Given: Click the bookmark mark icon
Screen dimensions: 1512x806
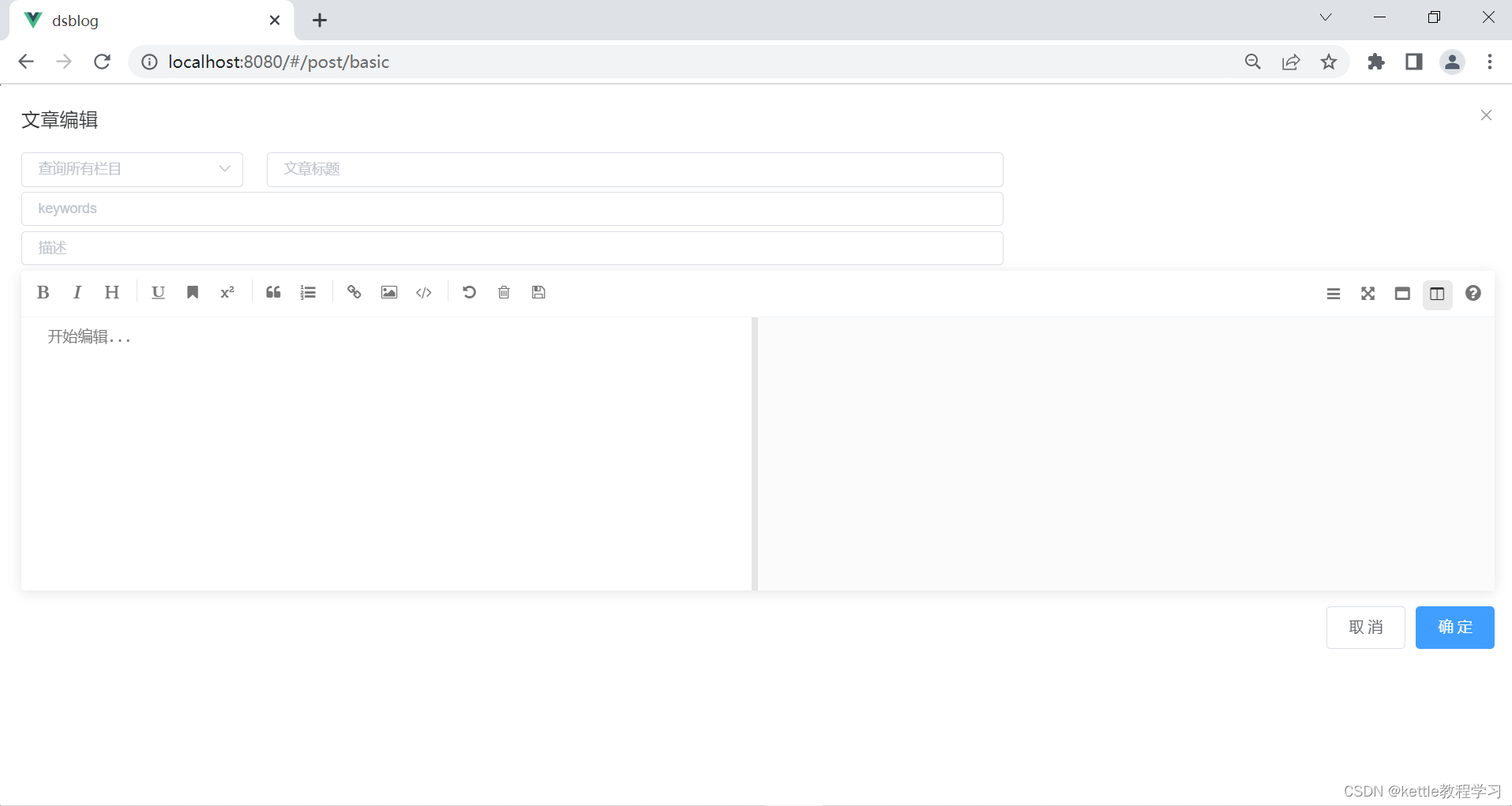Looking at the screenshot, I should 193,293.
